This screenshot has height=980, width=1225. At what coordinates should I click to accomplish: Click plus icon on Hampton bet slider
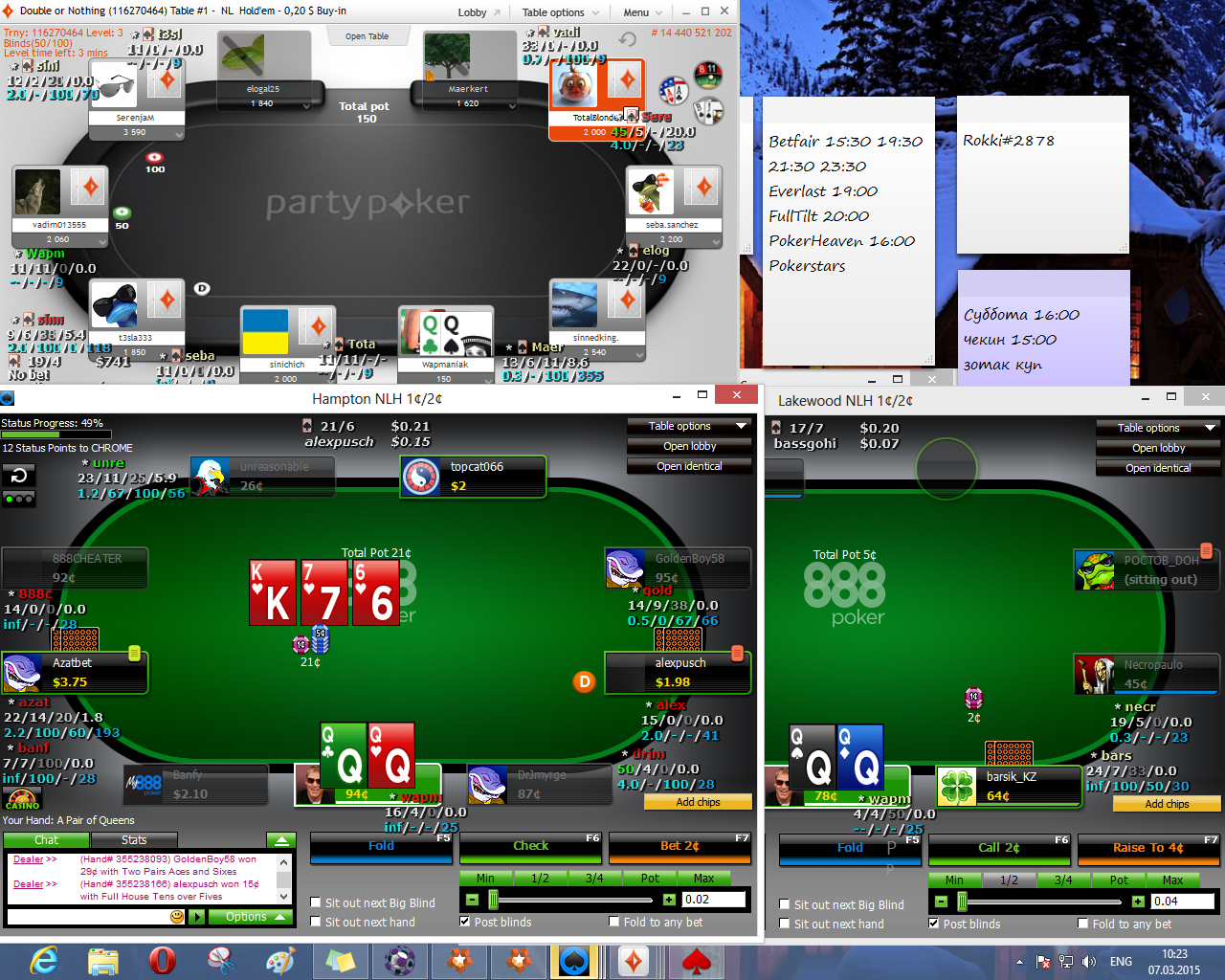669,900
